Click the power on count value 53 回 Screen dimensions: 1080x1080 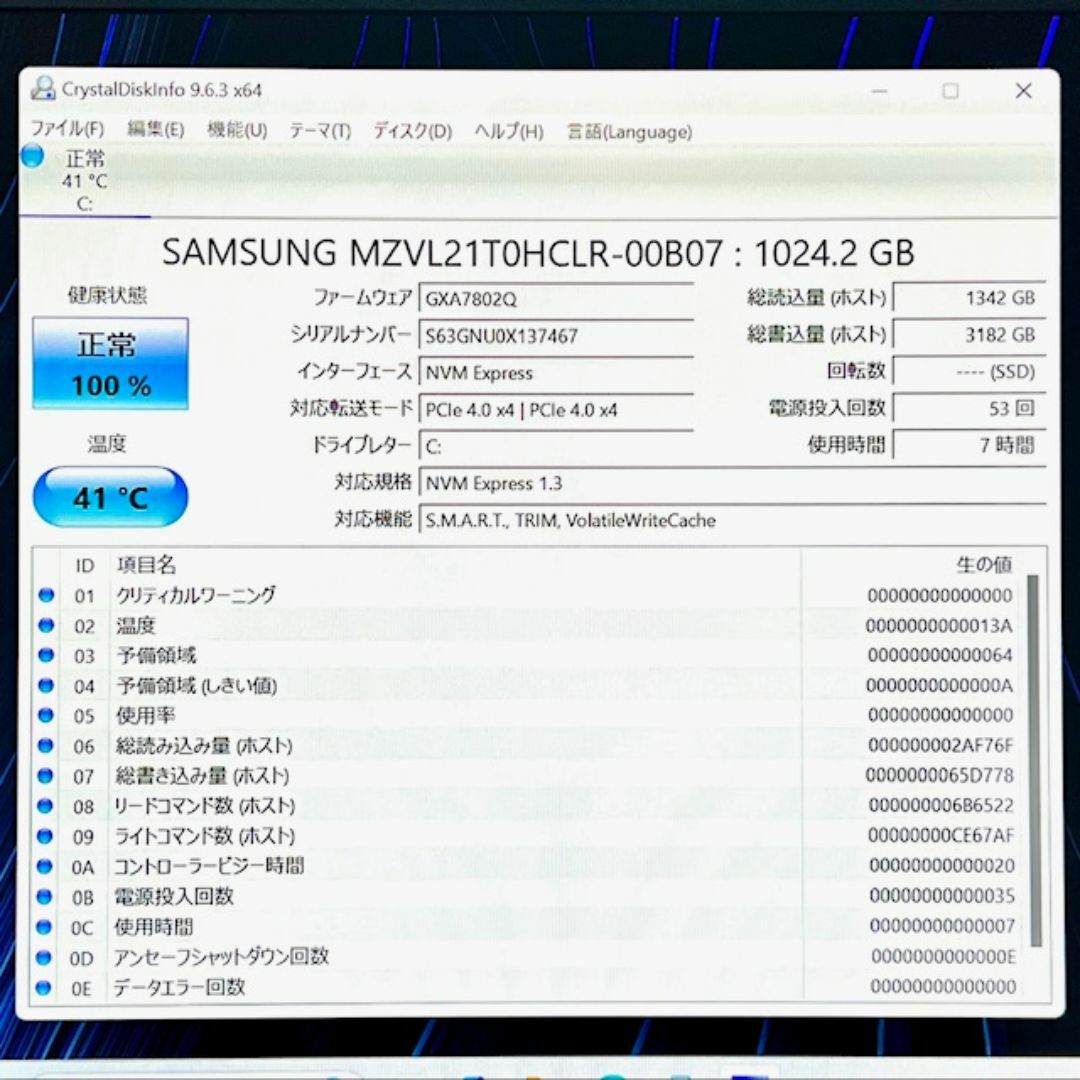click(969, 408)
